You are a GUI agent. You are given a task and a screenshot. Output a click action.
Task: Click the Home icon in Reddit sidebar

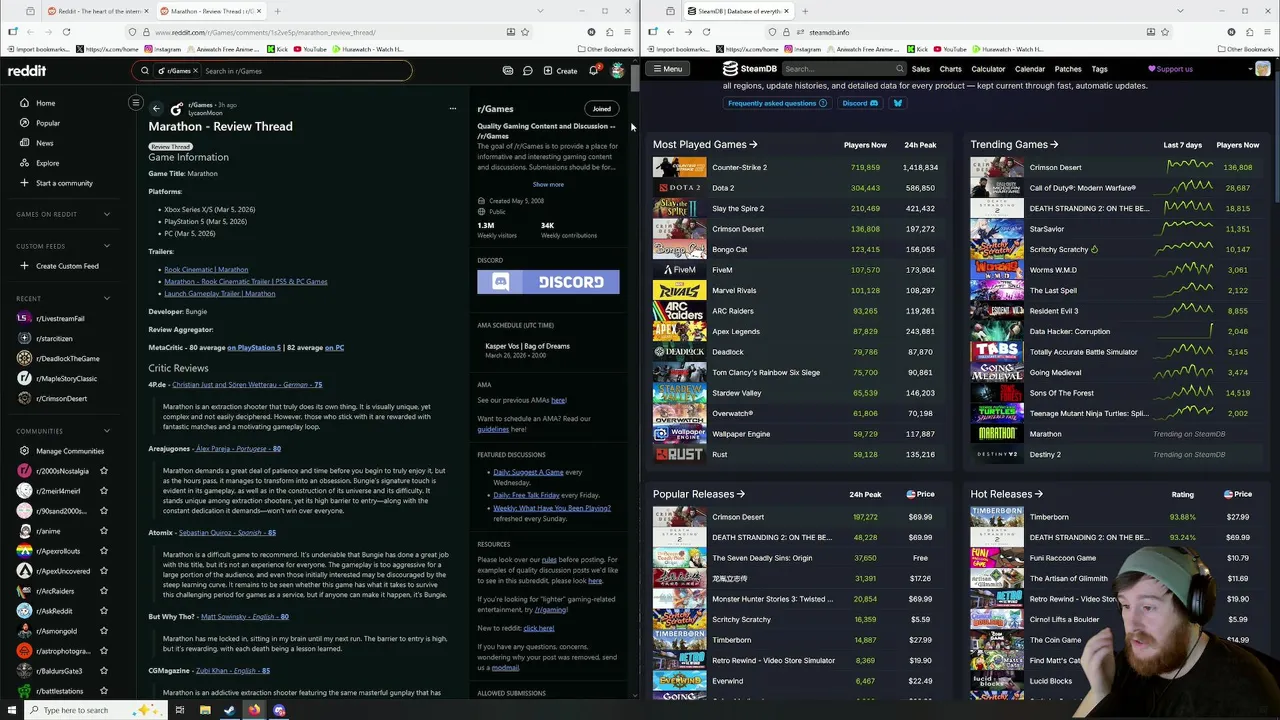point(24,103)
